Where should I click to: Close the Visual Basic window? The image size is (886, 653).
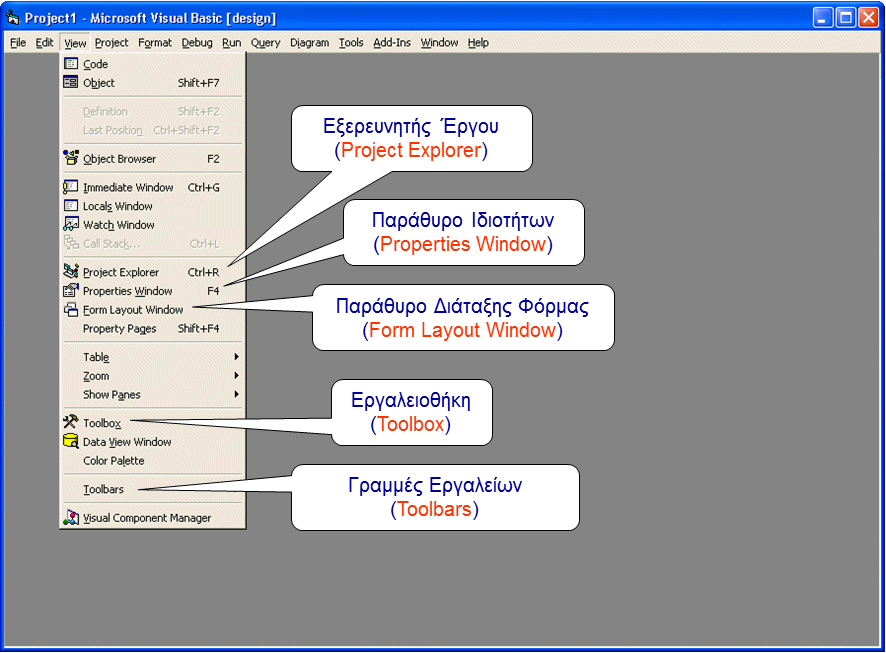pyautogui.click(x=868, y=18)
